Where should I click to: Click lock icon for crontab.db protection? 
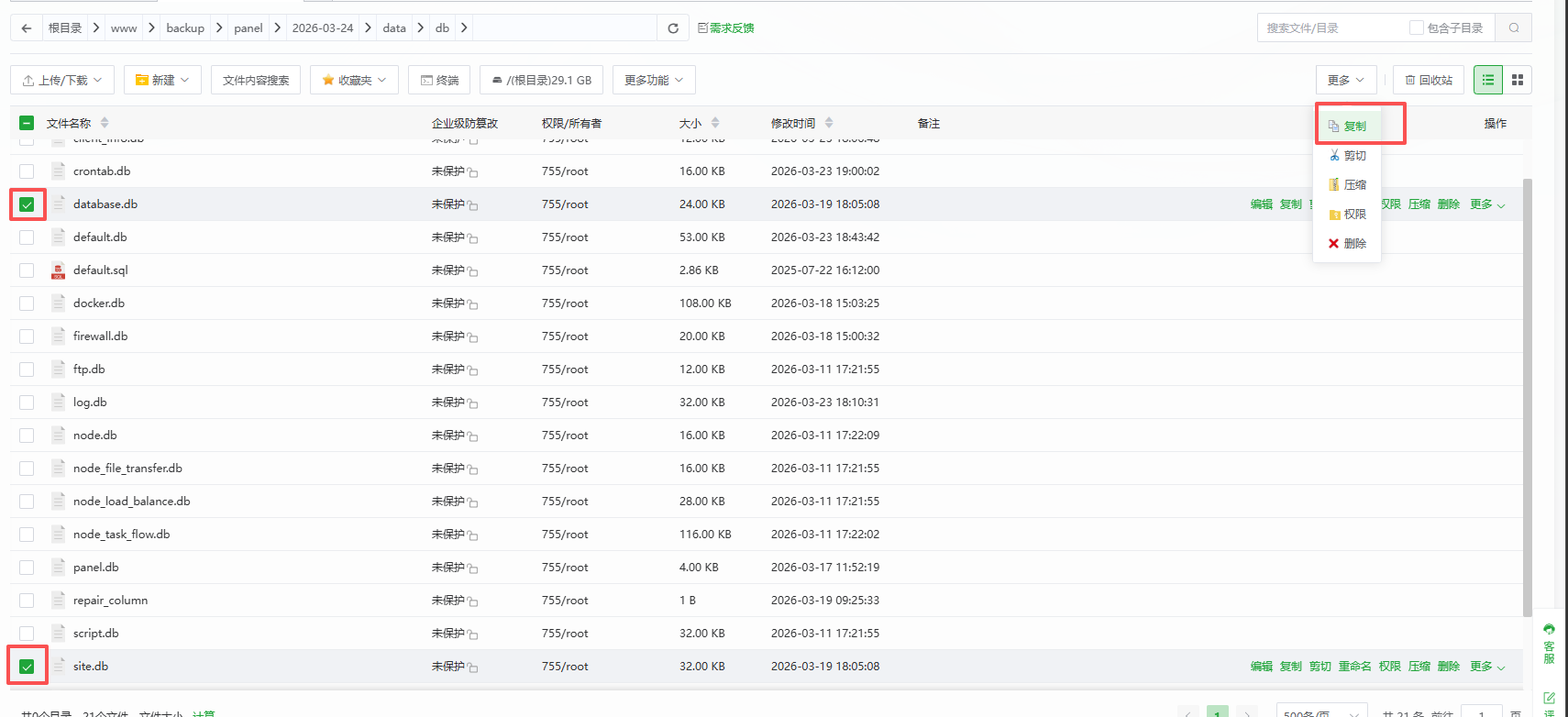coord(473,172)
